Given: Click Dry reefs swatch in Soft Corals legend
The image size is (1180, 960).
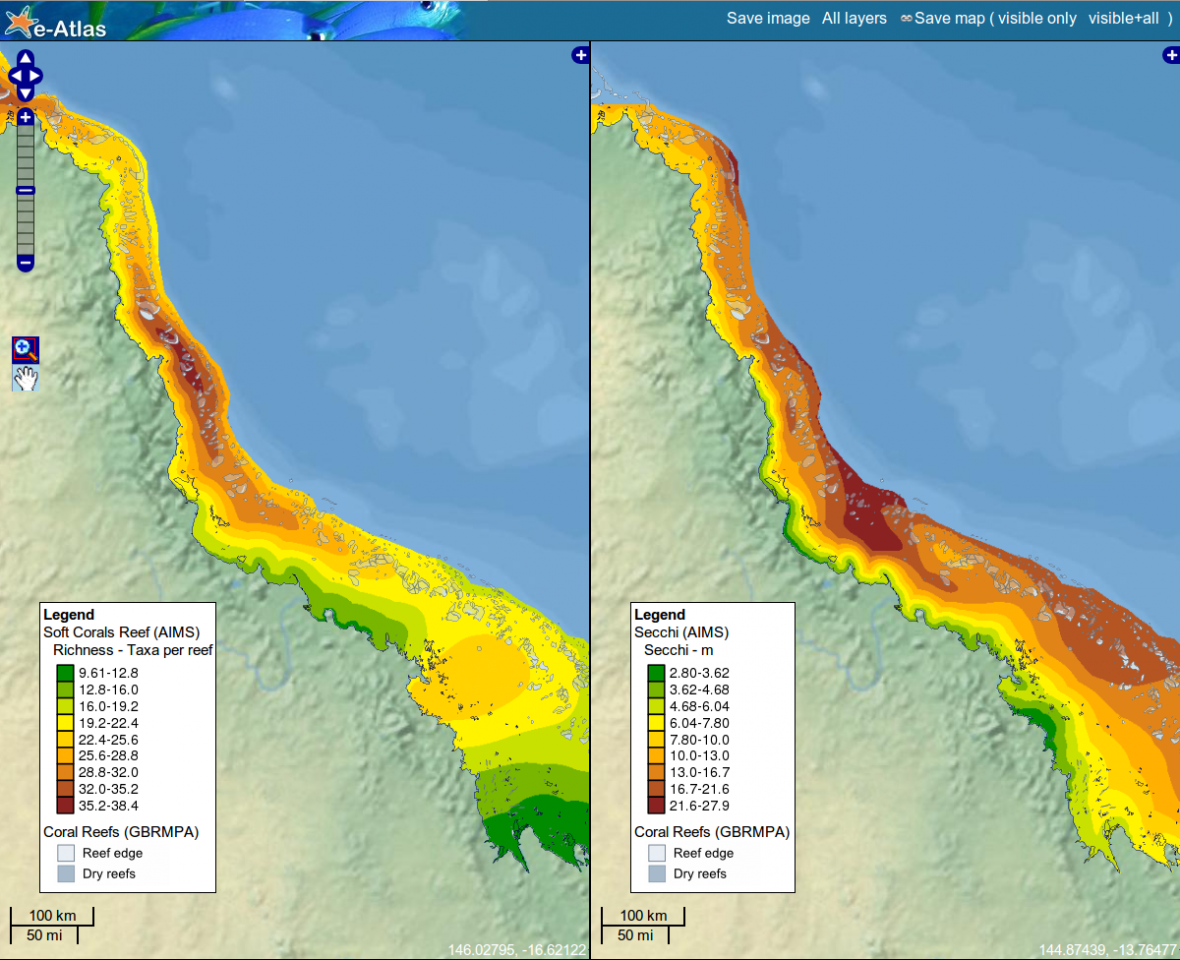Looking at the screenshot, I should click(66, 873).
